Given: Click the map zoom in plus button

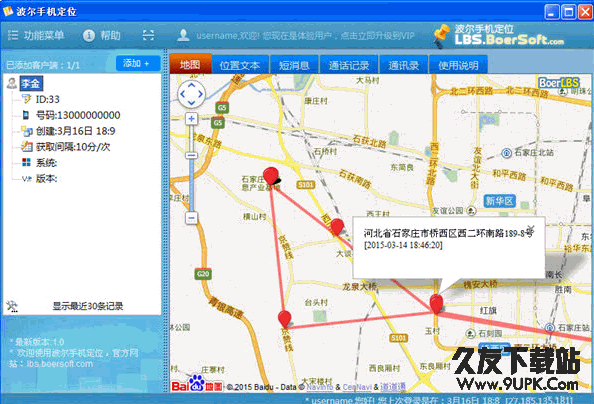Looking at the screenshot, I should [191, 119].
